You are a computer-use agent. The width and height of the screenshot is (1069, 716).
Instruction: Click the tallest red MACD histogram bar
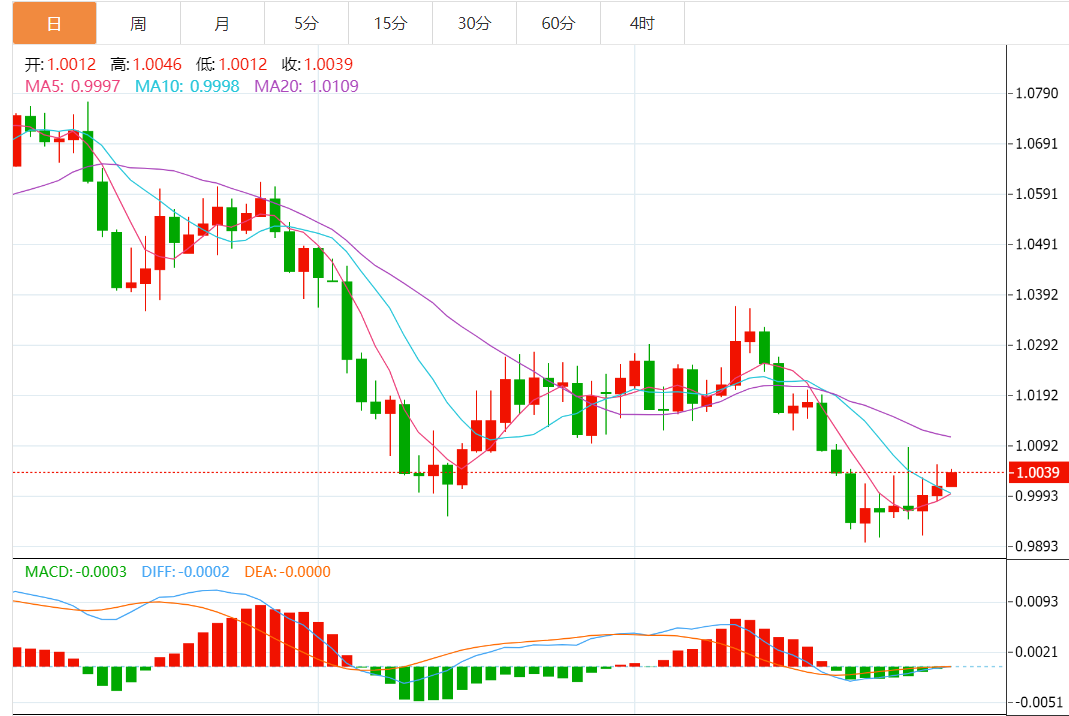click(x=261, y=635)
